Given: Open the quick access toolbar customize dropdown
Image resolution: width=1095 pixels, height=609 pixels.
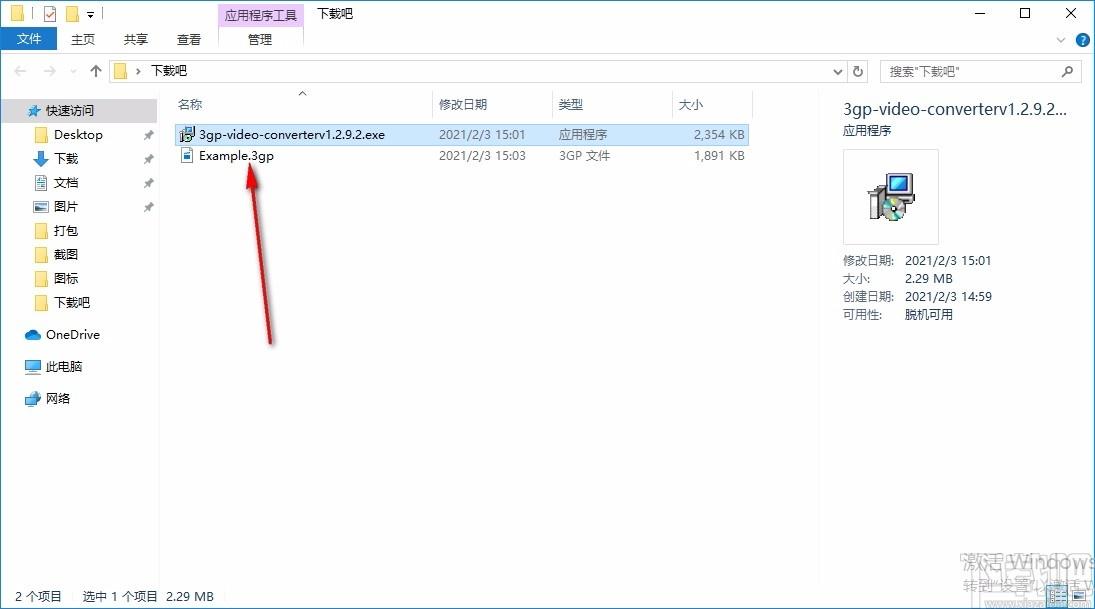Looking at the screenshot, I should 90,14.
